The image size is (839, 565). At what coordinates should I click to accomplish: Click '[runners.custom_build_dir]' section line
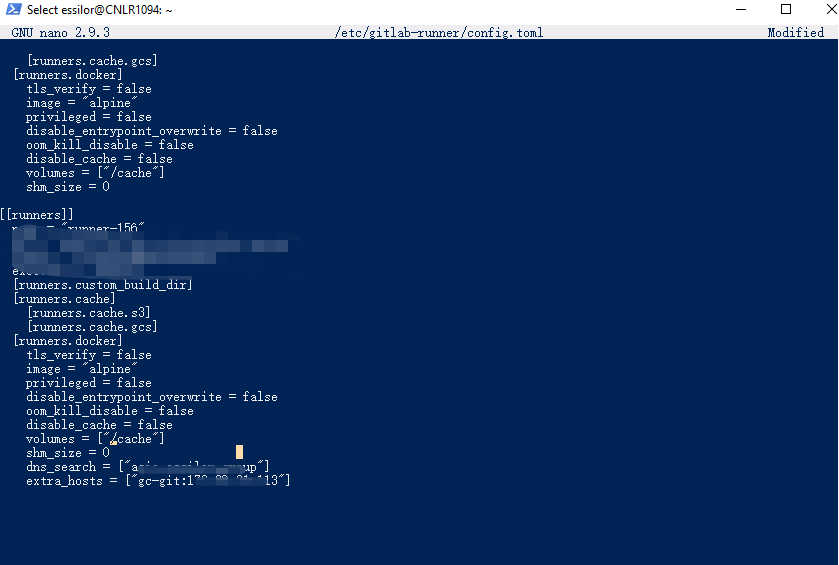coord(103,285)
